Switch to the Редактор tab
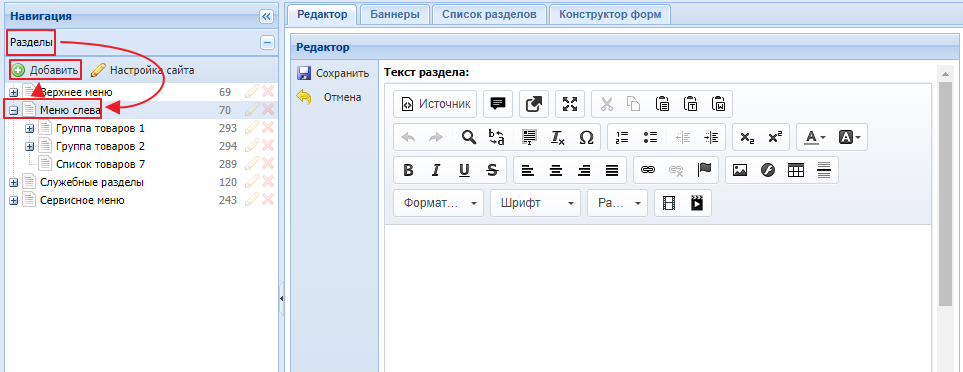 [x=322, y=14]
